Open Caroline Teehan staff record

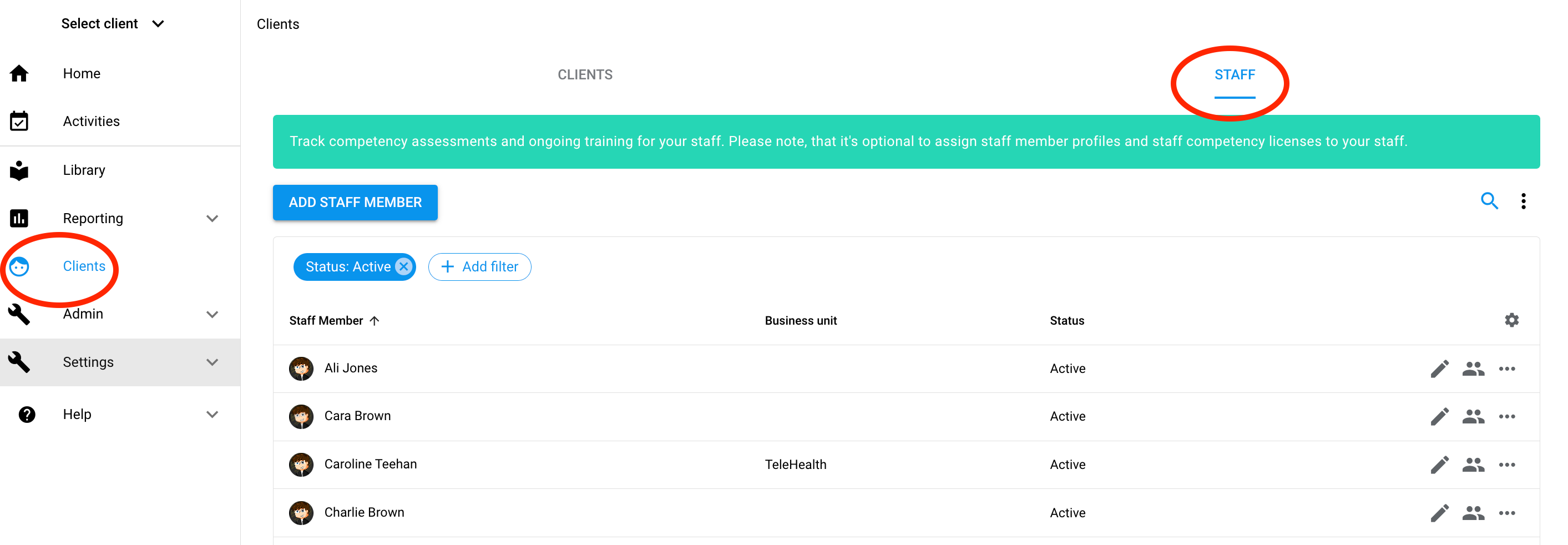370,464
